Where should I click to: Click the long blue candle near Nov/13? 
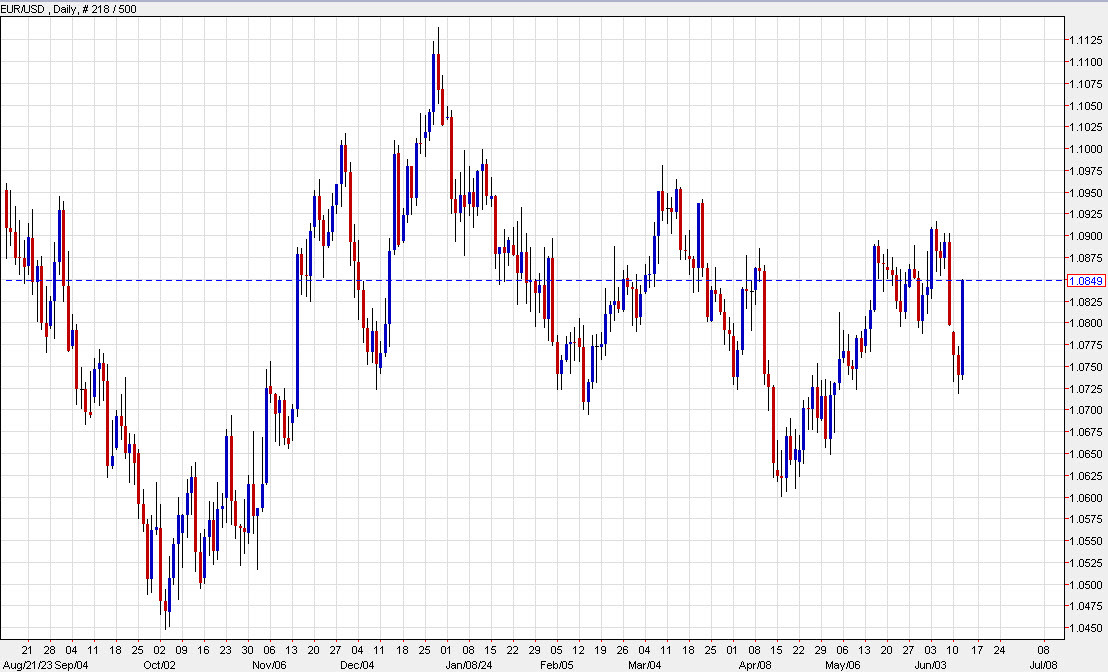click(297, 330)
